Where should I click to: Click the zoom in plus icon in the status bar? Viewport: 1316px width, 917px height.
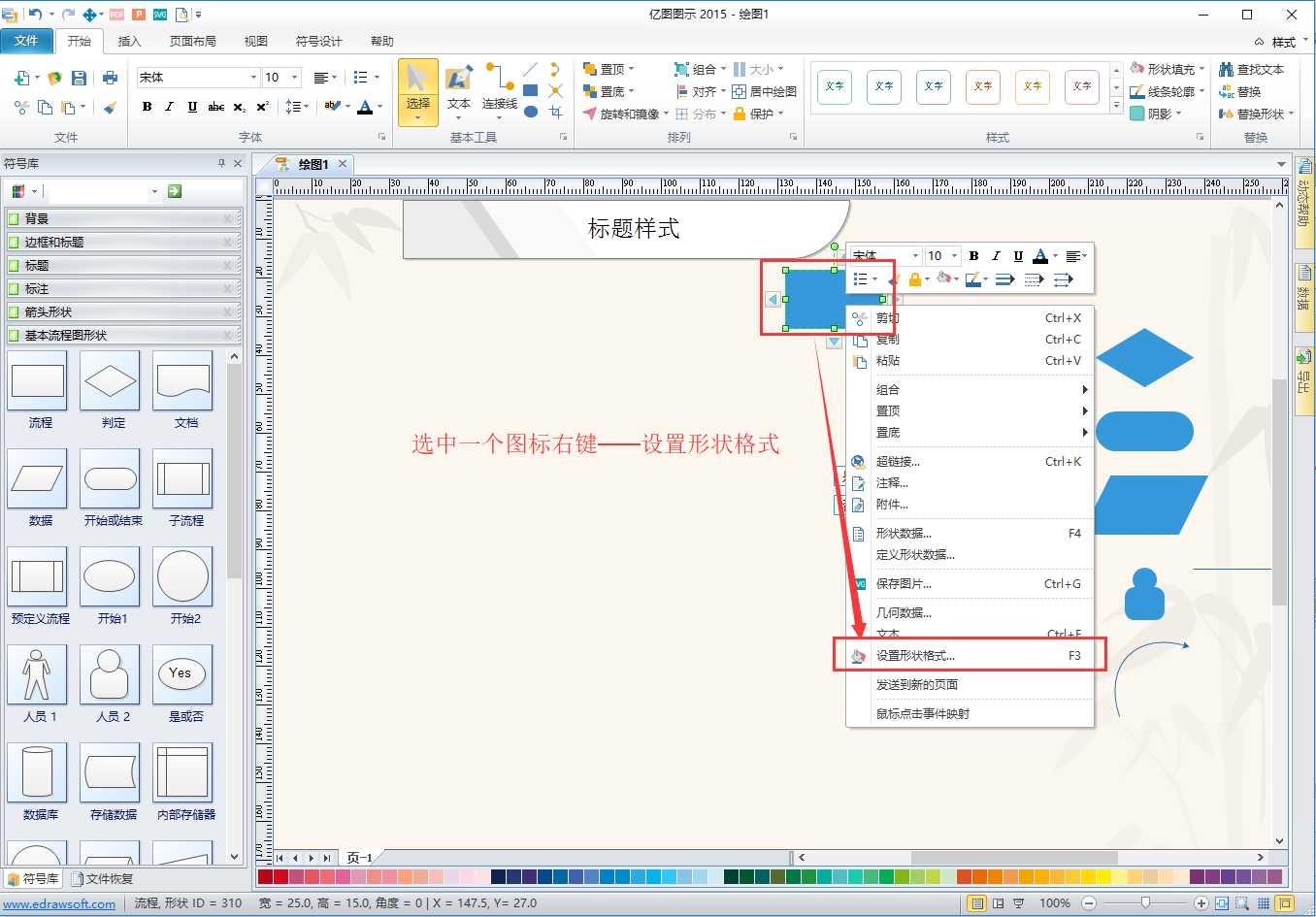[x=1201, y=903]
